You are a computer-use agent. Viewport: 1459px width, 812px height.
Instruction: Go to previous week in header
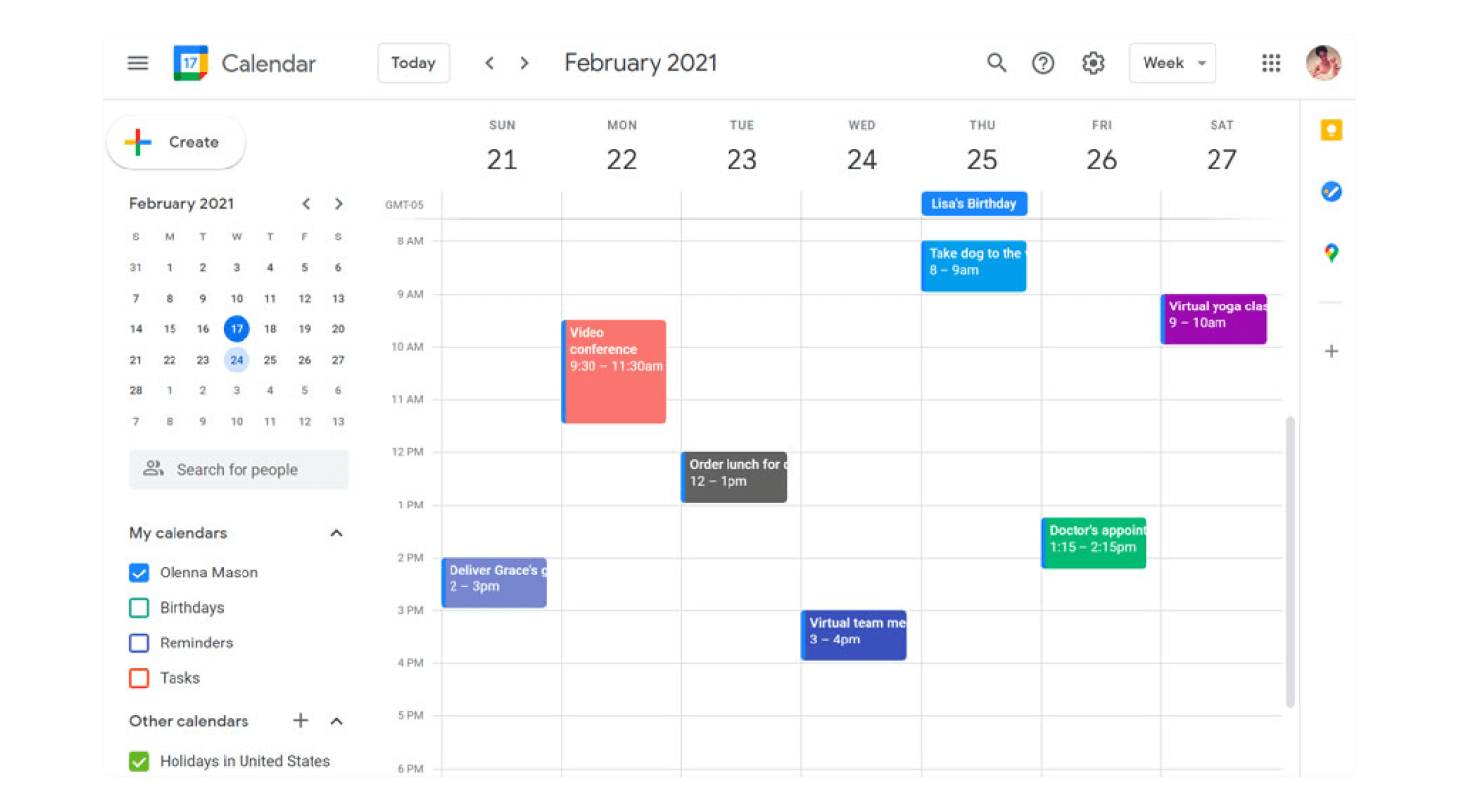pos(489,63)
